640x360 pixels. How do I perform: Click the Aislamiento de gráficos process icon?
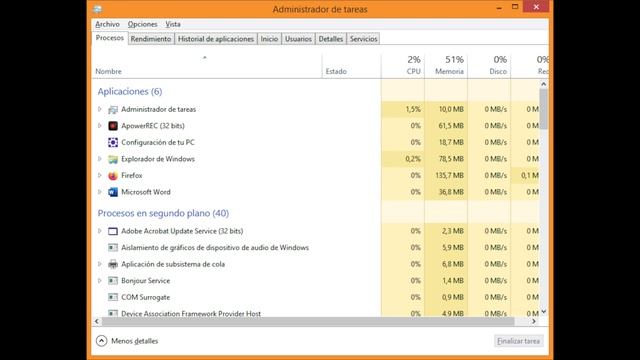pyautogui.click(x=113, y=248)
